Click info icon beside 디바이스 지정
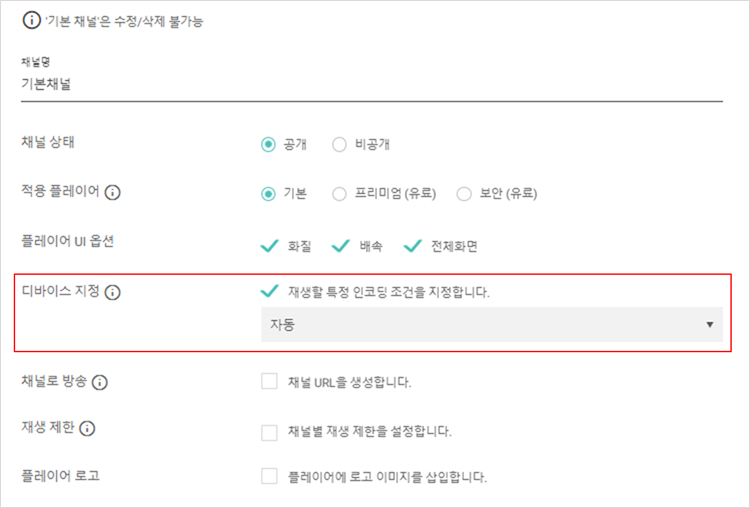The height and width of the screenshot is (508, 750). tap(112, 292)
